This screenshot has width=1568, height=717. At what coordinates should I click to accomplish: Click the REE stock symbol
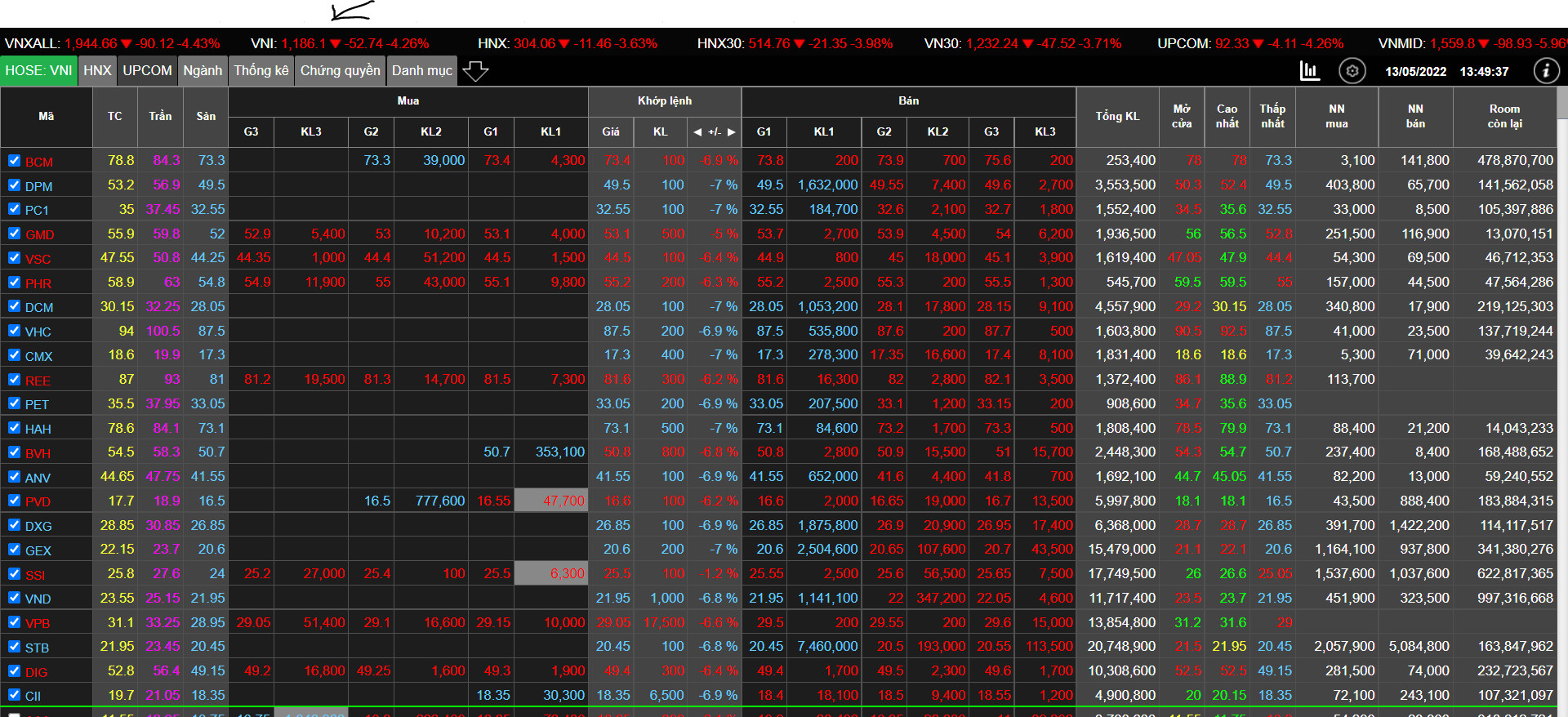click(38, 381)
